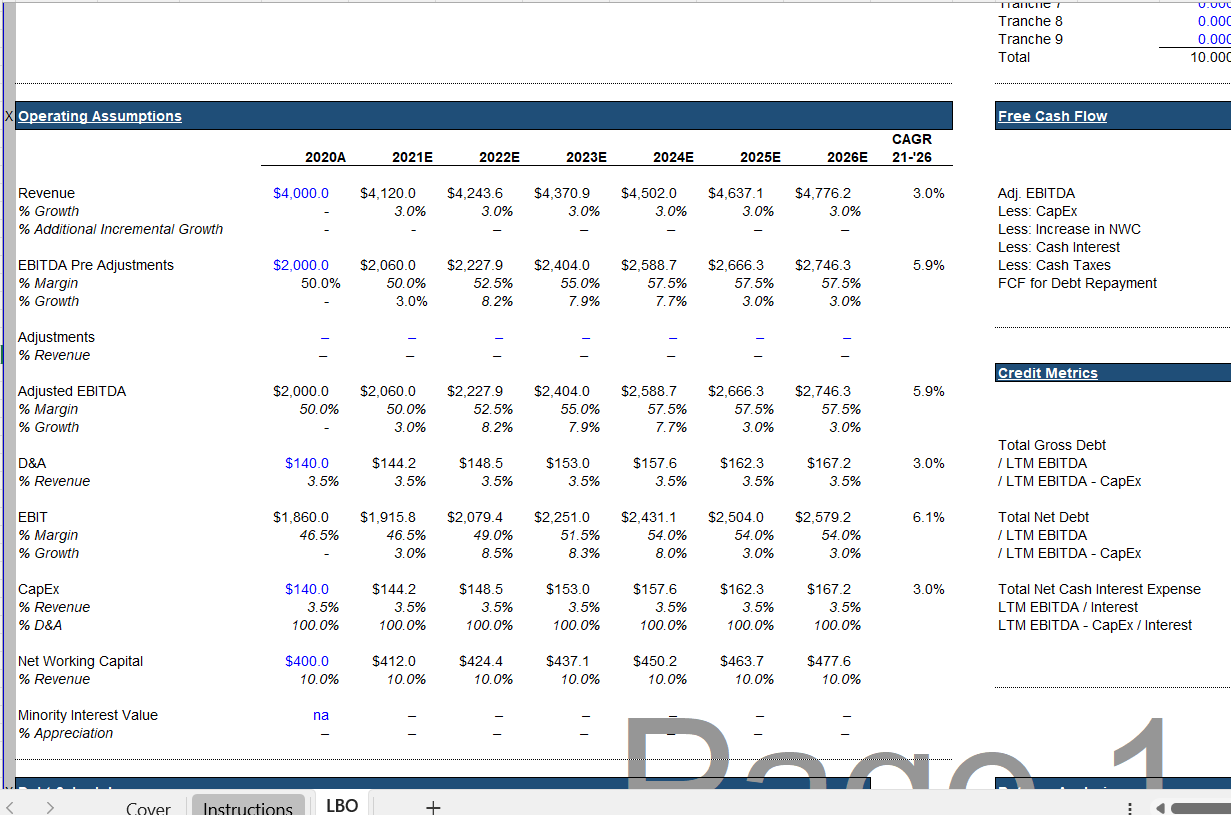
Task: Select the Tranche 9 label cell
Action: (1030, 39)
